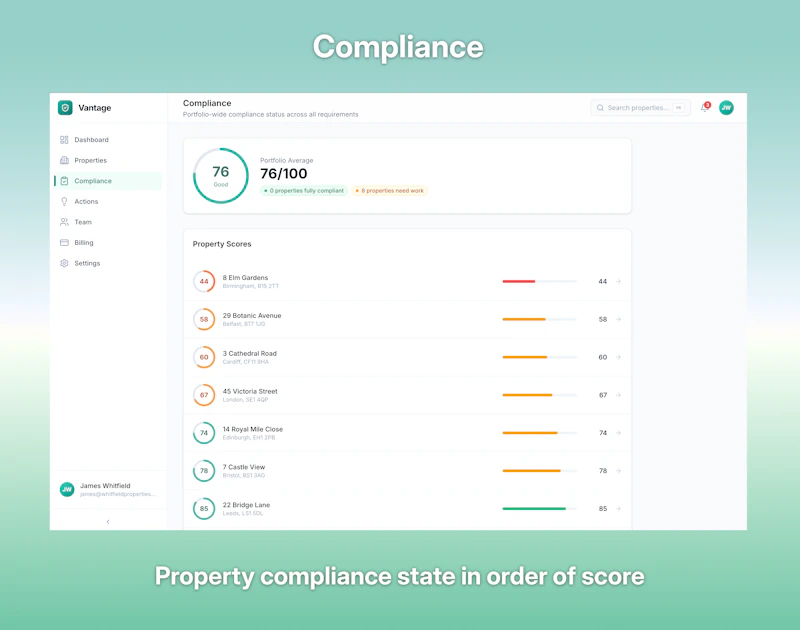
Task: Click the Settings gear icon
Action: [x=64, y=263]
